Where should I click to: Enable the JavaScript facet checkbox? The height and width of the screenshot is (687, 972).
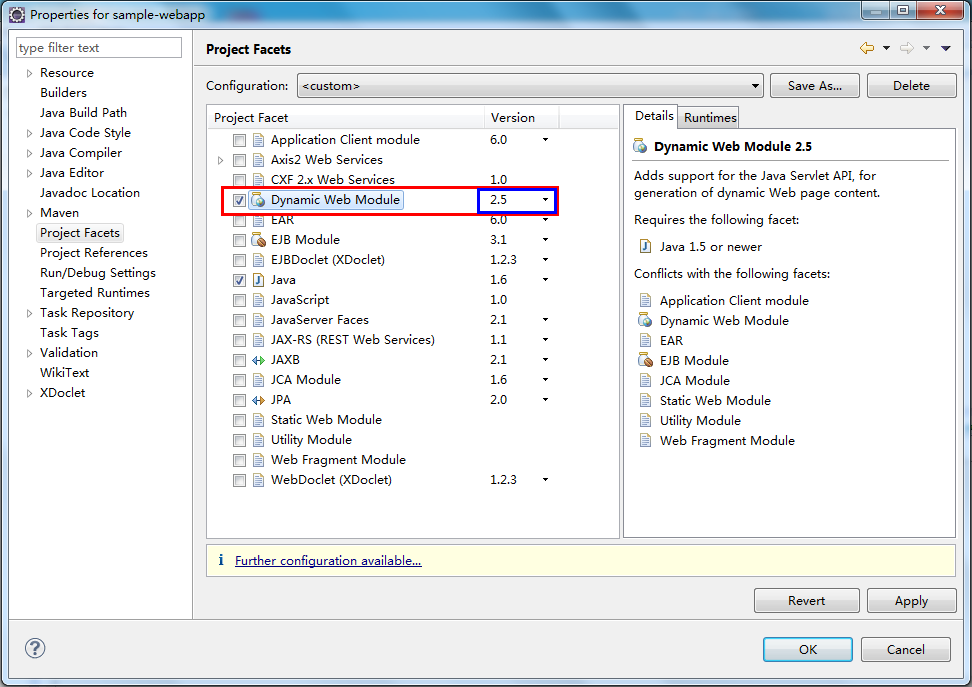[239, 300]
